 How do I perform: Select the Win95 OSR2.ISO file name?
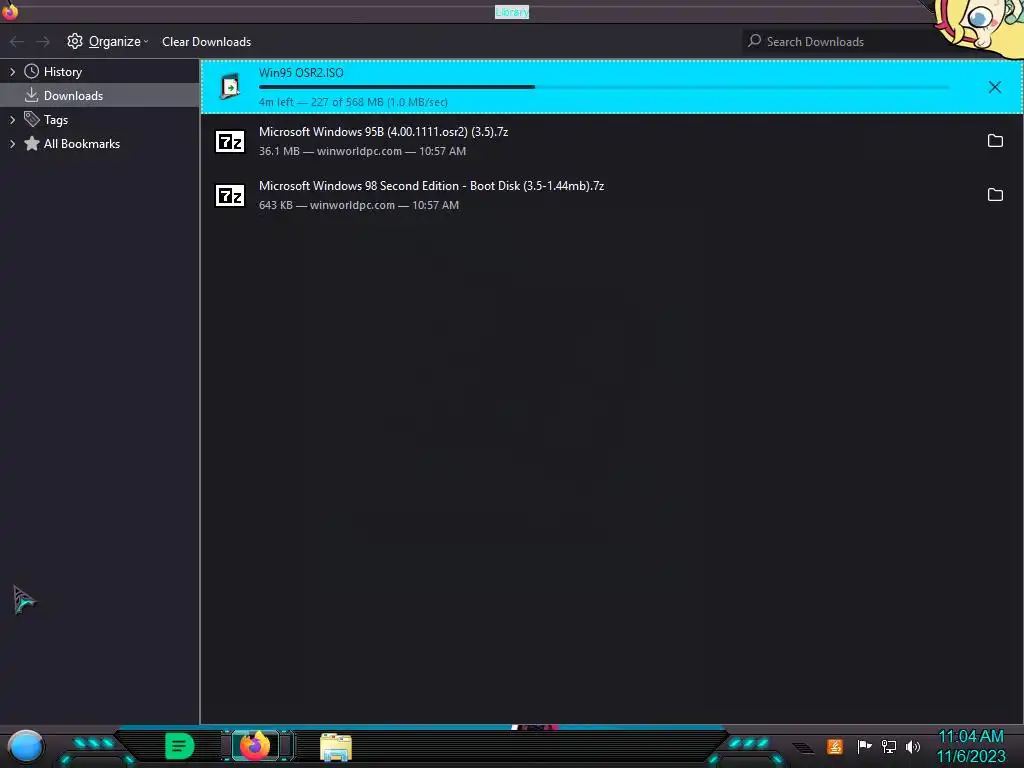click(301, 73)
